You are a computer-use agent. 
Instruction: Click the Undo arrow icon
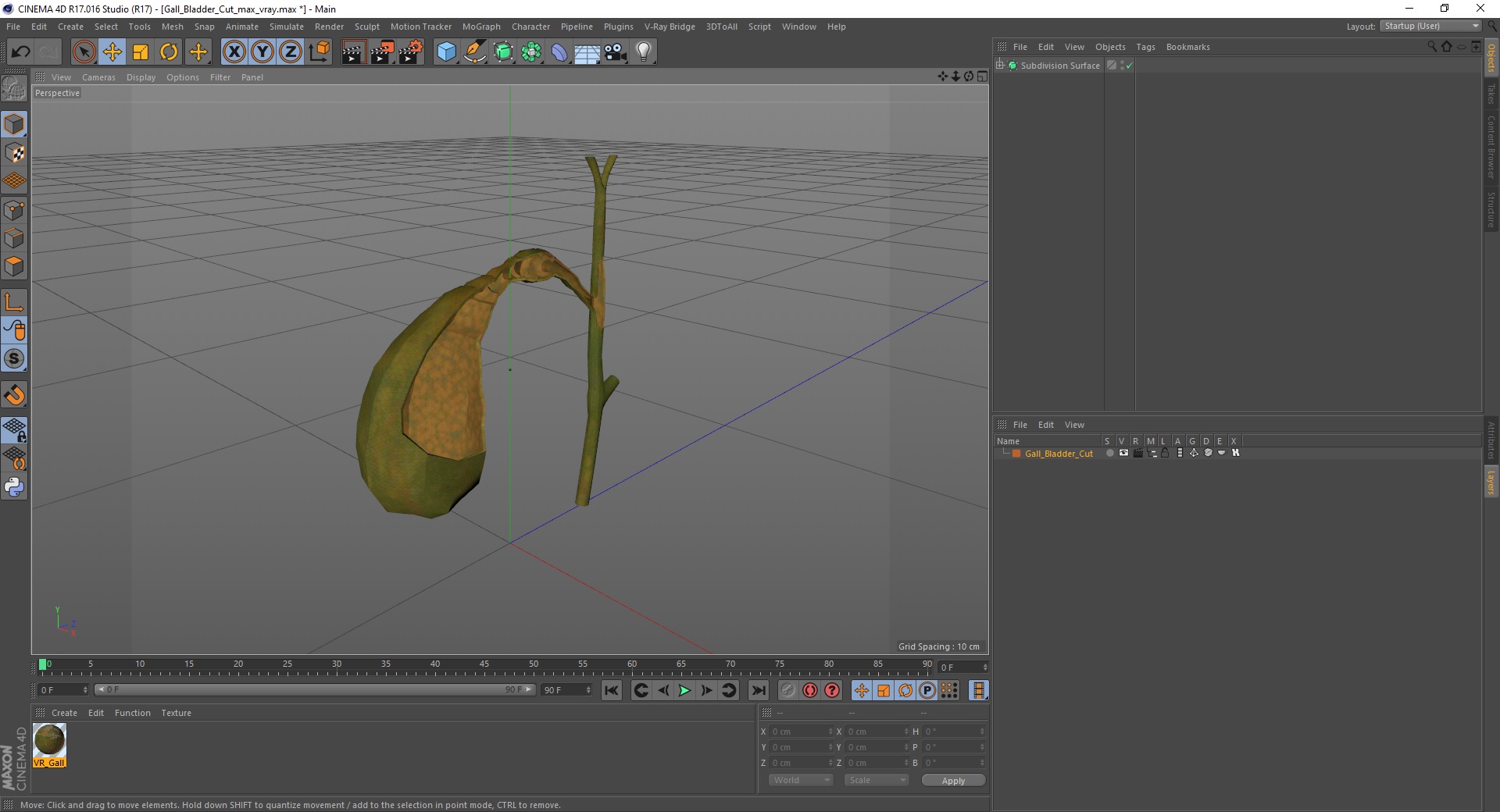click(x=20, y=52)
